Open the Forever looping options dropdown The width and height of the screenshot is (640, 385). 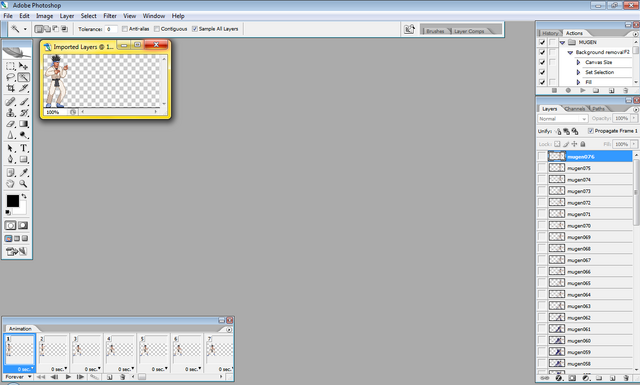pyautogui.click(x=18, y=377)
